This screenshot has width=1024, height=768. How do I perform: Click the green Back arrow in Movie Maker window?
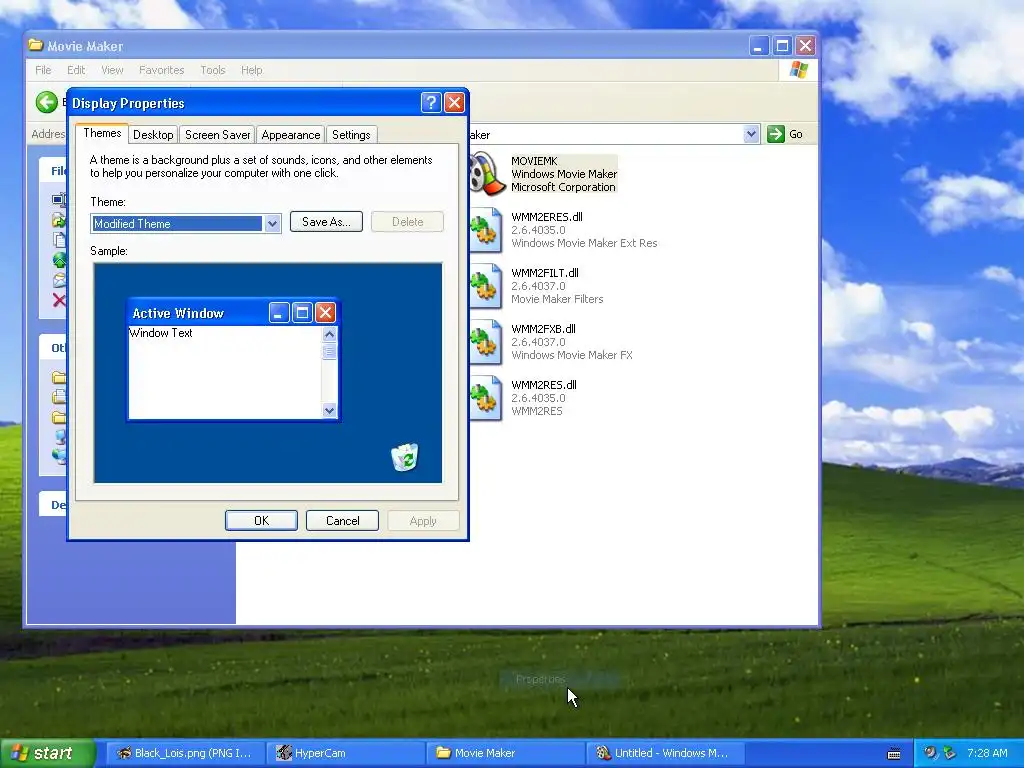46,102
